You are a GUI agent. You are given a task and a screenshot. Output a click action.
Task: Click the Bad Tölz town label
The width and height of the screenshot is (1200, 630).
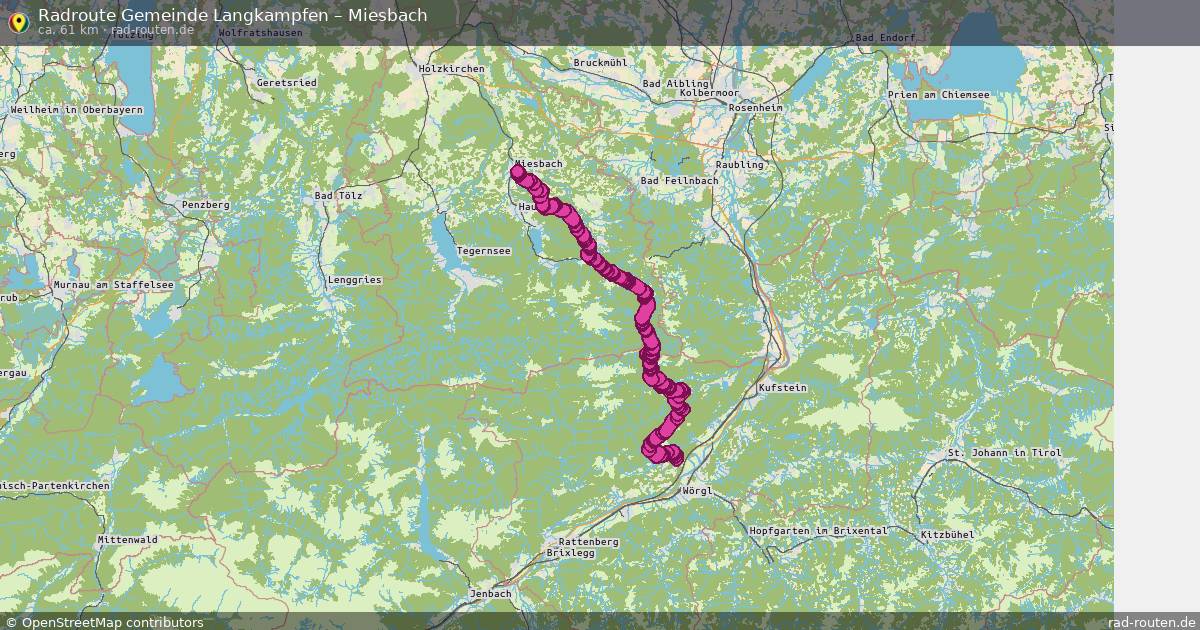point(339,196)
